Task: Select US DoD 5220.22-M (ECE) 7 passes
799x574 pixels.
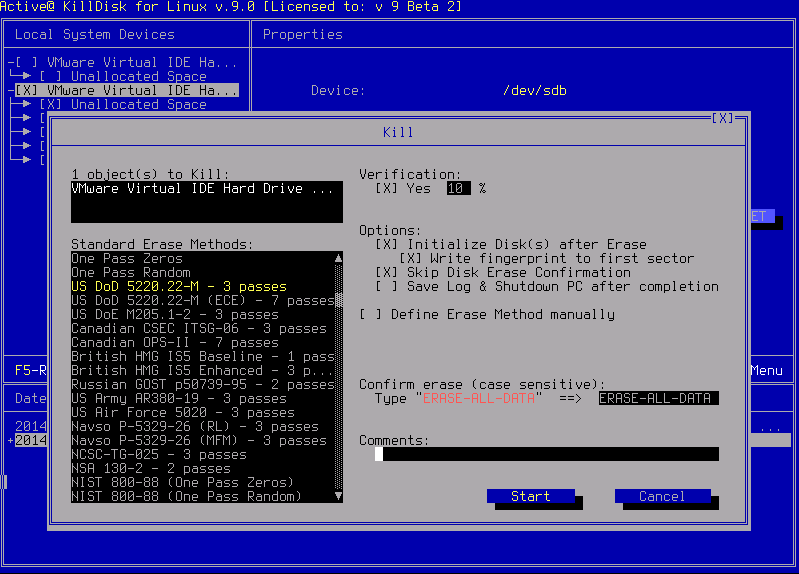Action: coord(202,300)
